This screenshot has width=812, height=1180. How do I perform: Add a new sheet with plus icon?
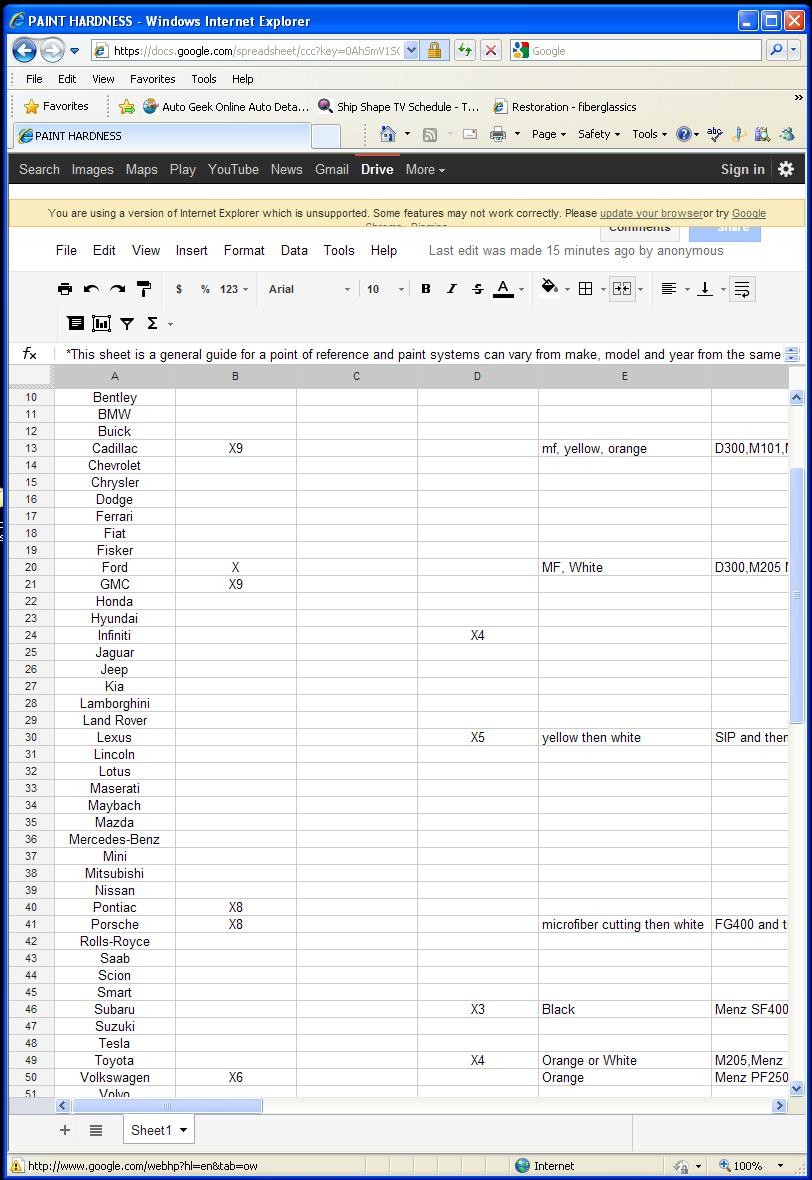click(x=65, y=1130)
